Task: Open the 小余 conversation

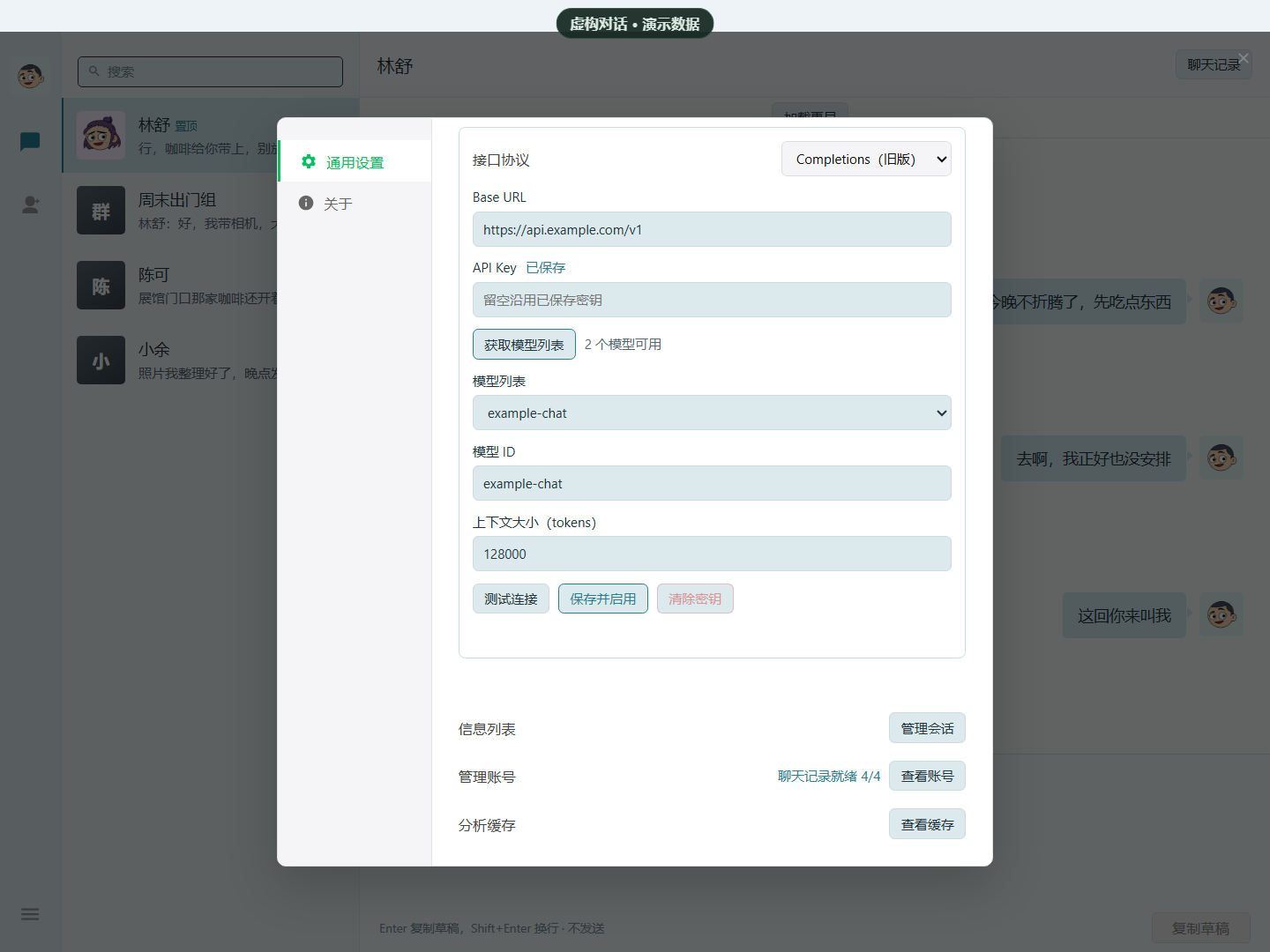Action: (x=212, y=361)
